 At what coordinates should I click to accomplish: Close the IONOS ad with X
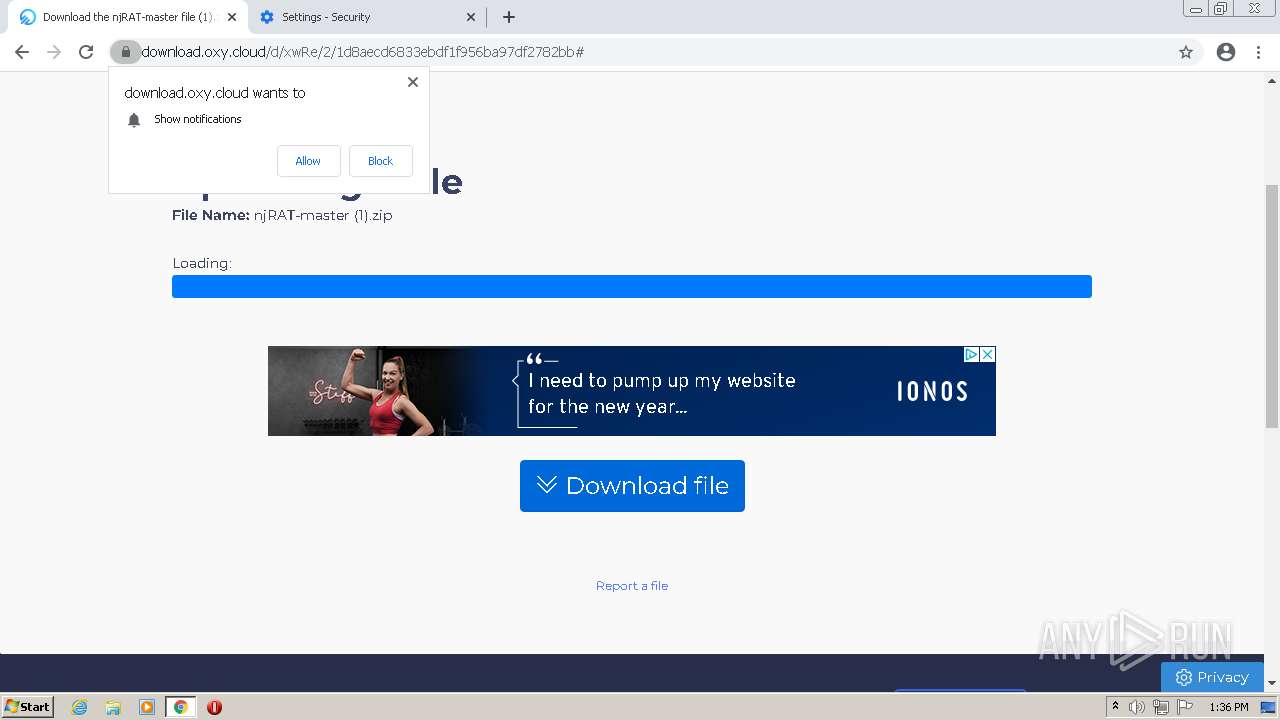pyautogui.click(x=988, y=354)
